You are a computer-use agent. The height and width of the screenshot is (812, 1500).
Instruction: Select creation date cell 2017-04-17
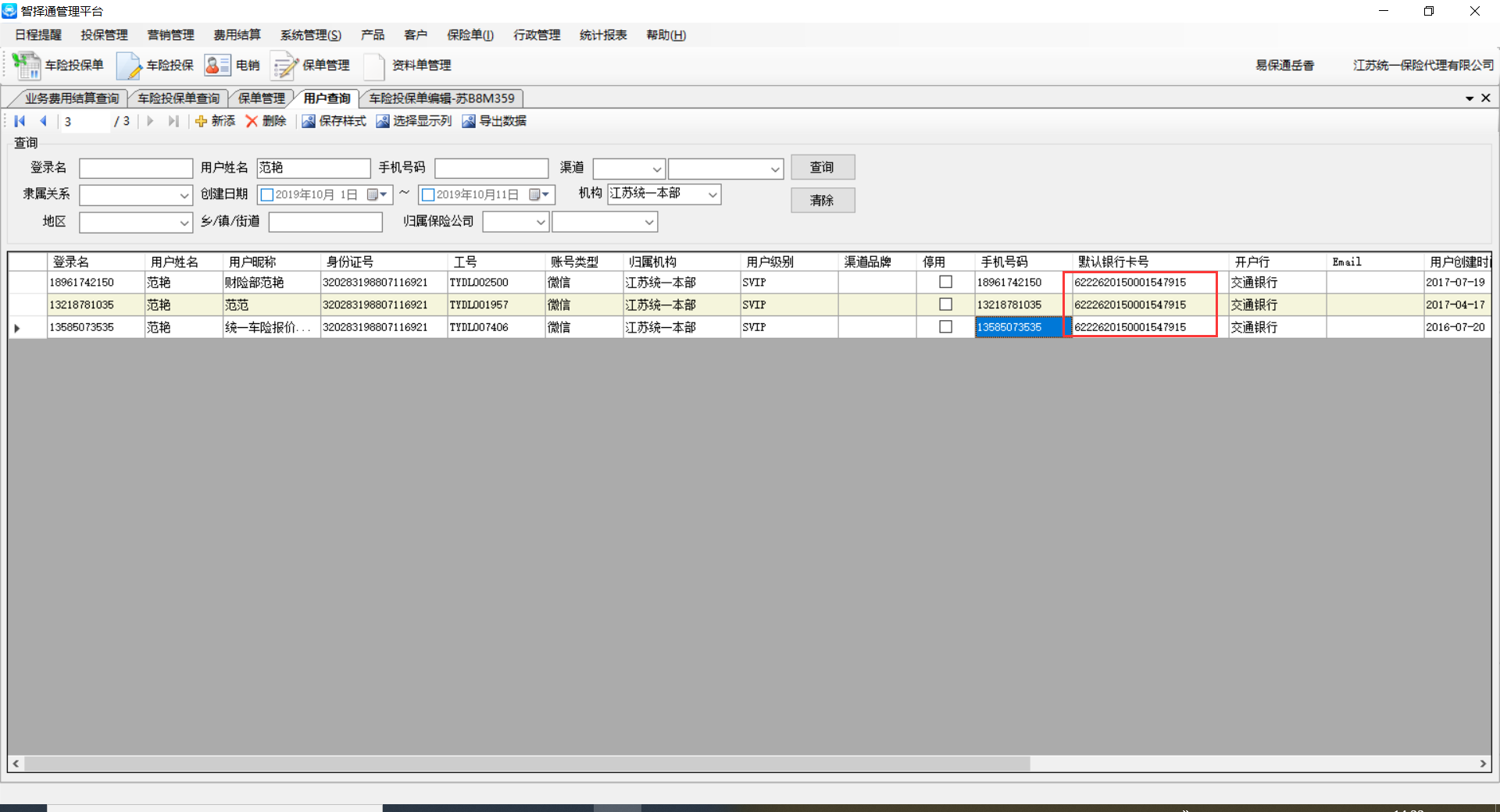[1456, 305]
